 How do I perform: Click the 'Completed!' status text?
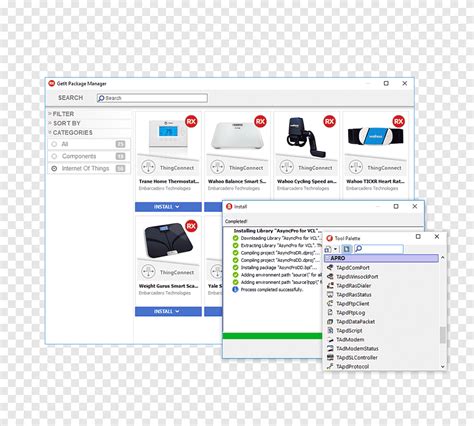coord(236,221)
